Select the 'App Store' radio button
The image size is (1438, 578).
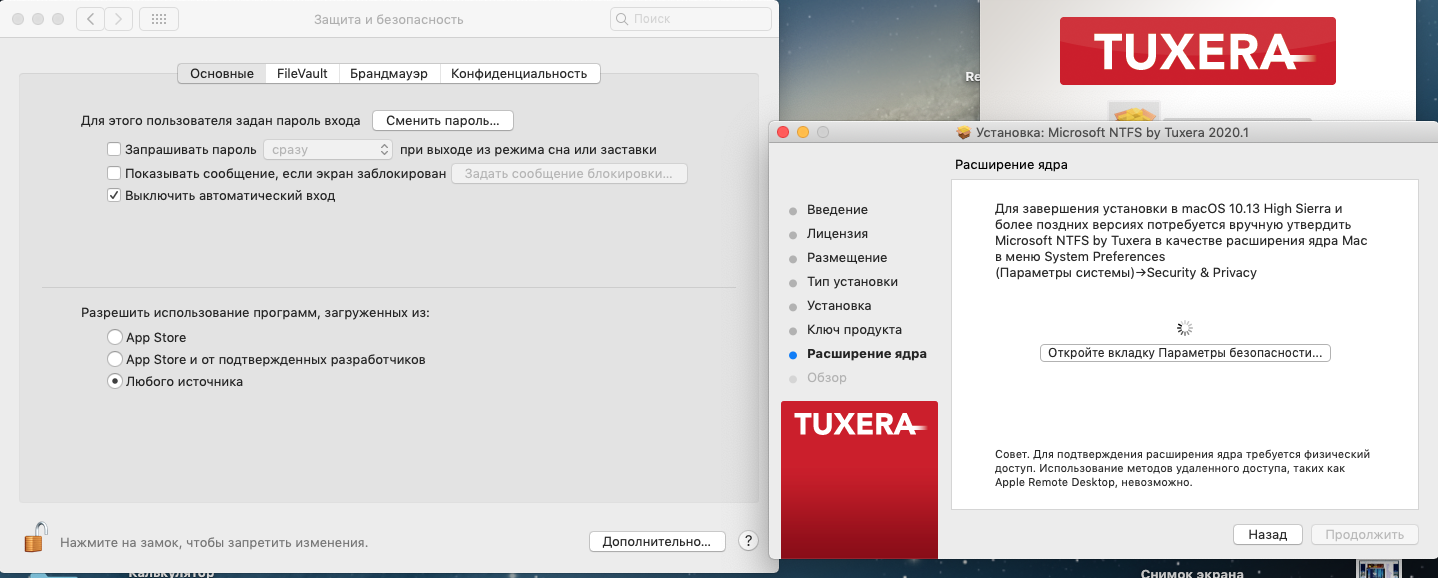pos(115,338)
